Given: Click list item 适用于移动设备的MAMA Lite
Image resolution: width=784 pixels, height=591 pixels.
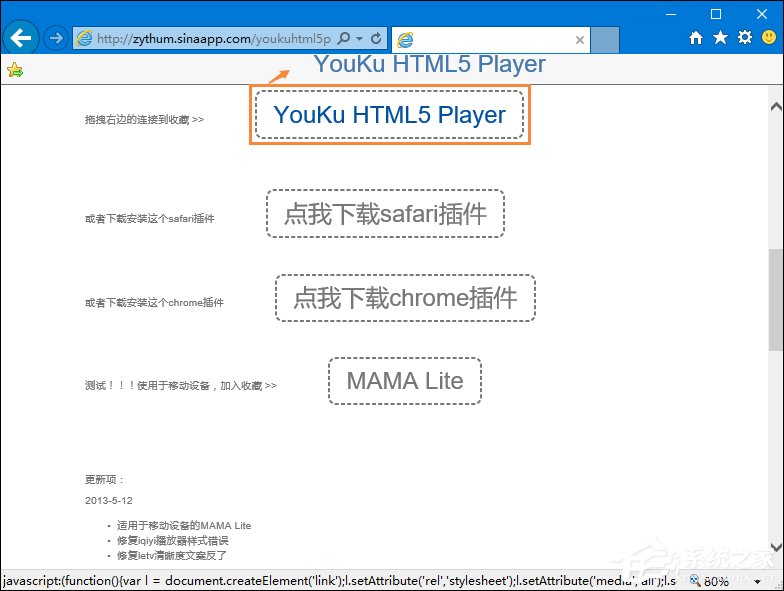Looking at the screenshot, I should (184, 526).
